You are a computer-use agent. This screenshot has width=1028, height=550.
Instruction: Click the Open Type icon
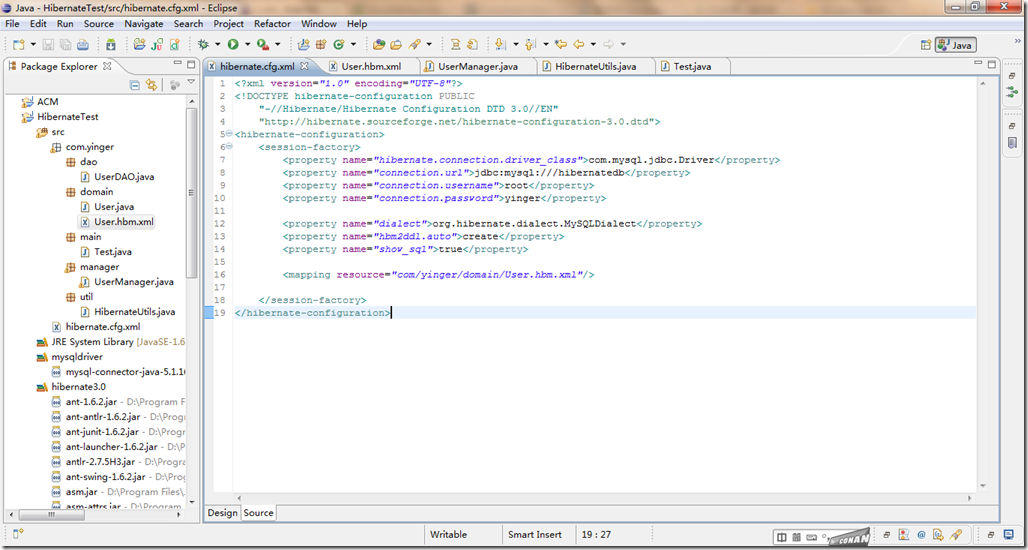tap(378, 44)
